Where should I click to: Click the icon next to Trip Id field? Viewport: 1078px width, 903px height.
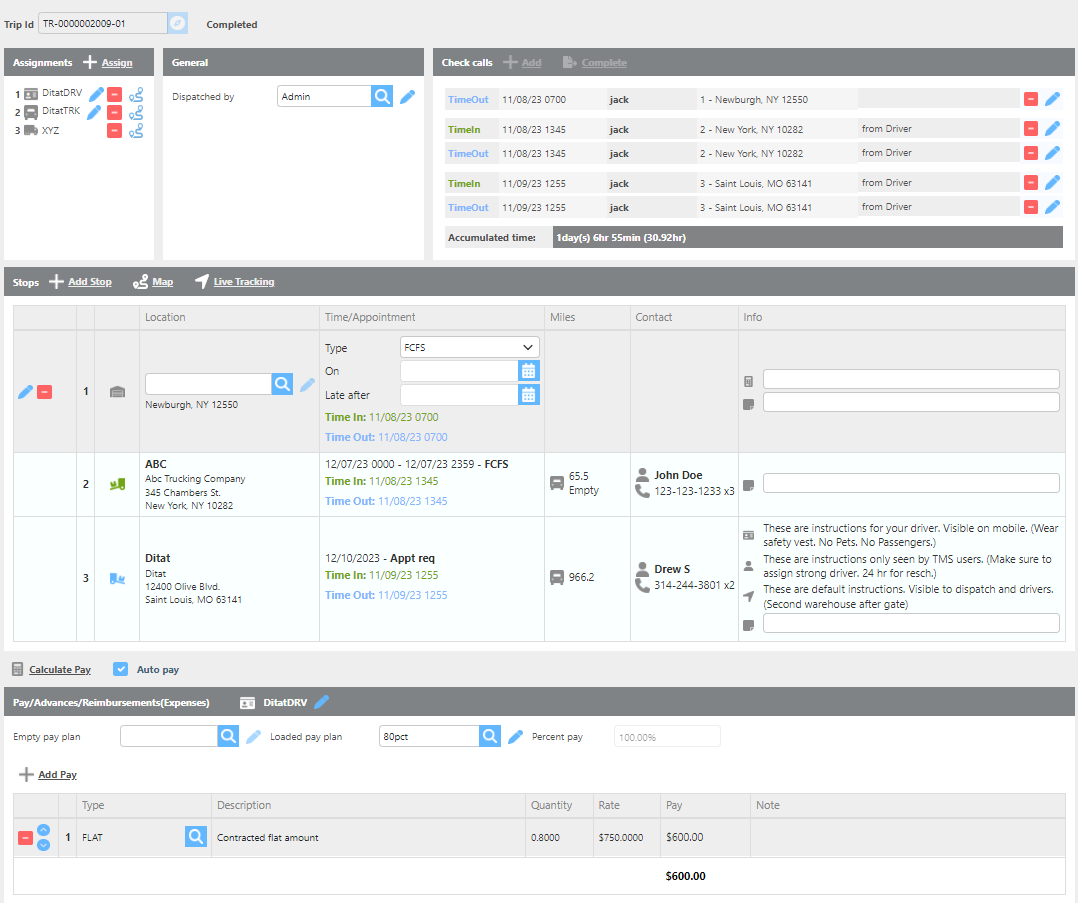177,23
